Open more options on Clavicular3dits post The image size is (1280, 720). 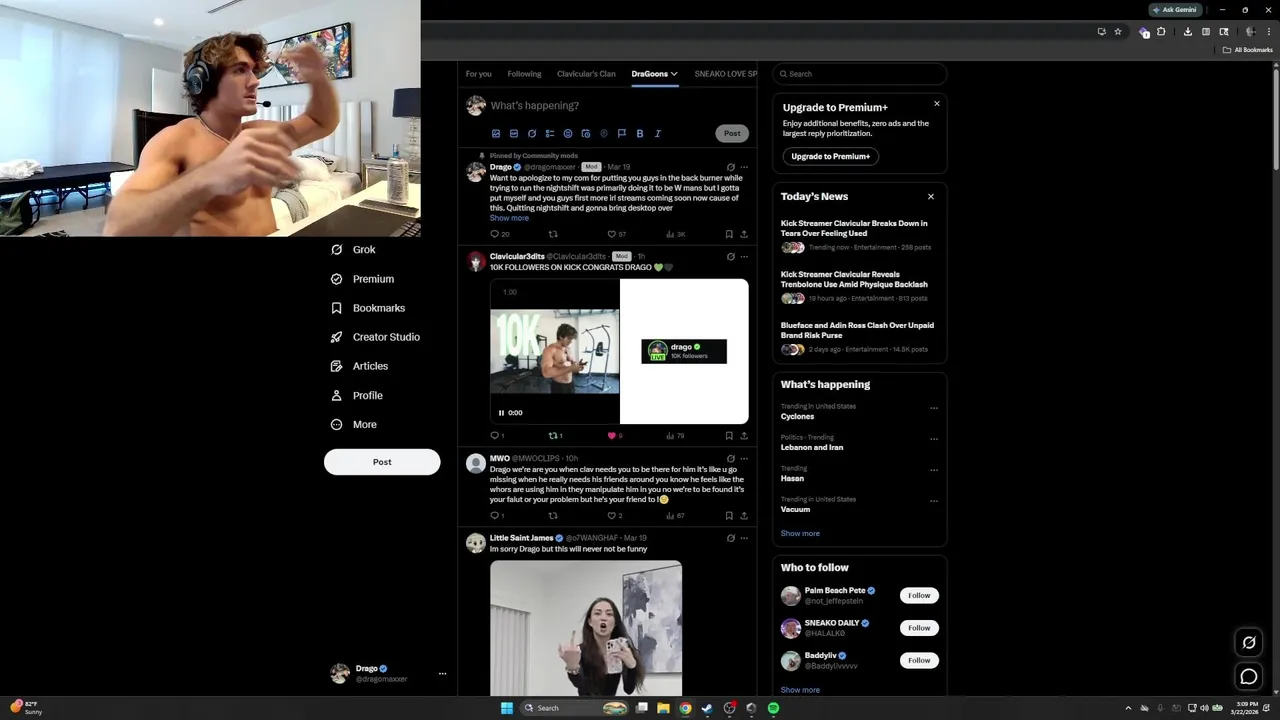(x=744, y=257)
